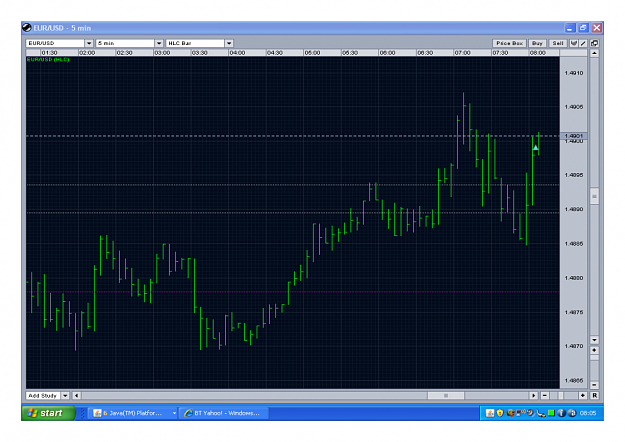Viewport: 625px width, 442px height.
Task: Click the 1.4870 price axis label
Action: pos(574,346)
